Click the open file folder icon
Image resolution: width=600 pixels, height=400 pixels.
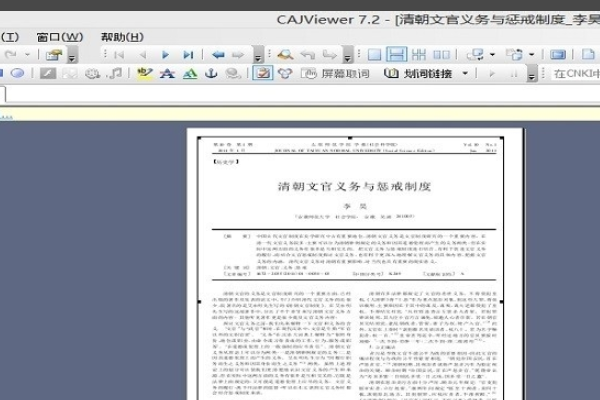[54, 55]
